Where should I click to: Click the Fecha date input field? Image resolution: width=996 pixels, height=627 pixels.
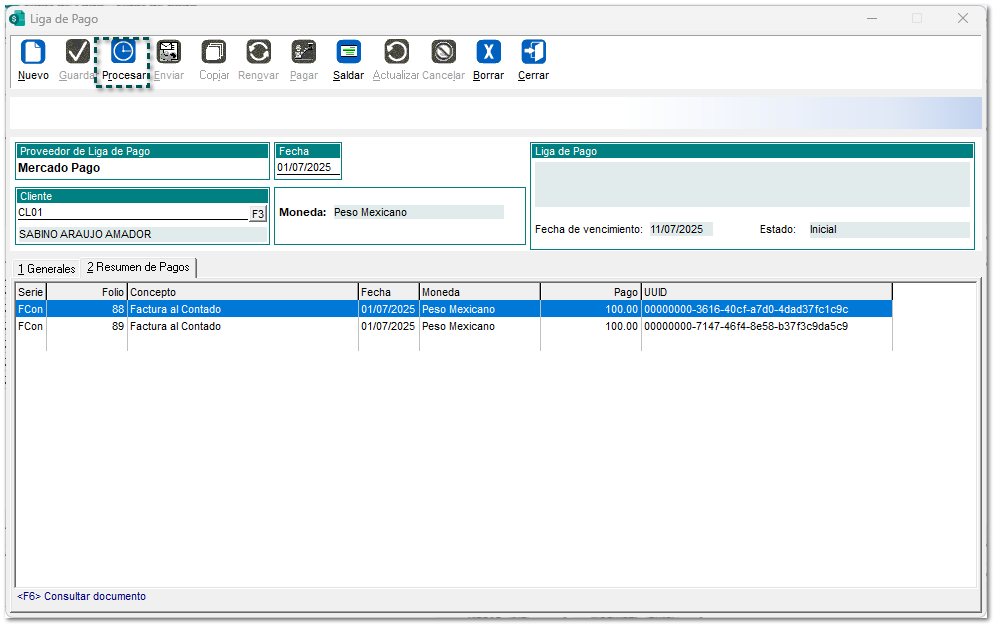point(307,168)
